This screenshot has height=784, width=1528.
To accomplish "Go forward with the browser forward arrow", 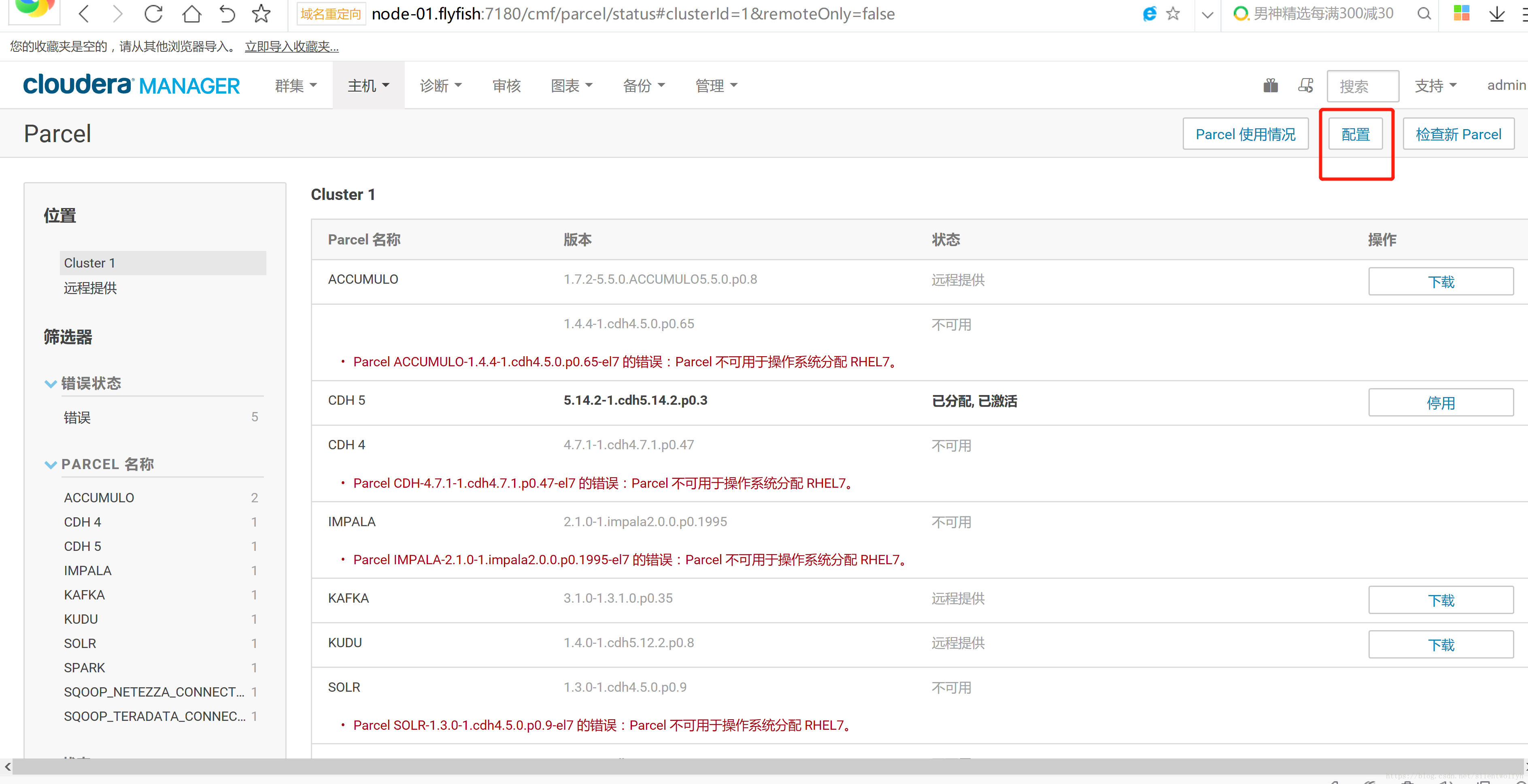I will tap(117, 14).
